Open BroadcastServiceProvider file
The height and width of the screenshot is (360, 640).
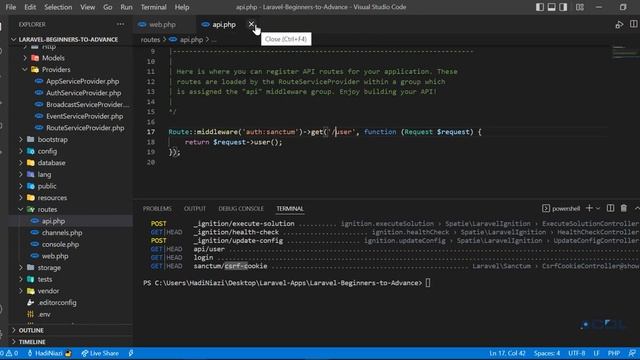coord(87,104)
